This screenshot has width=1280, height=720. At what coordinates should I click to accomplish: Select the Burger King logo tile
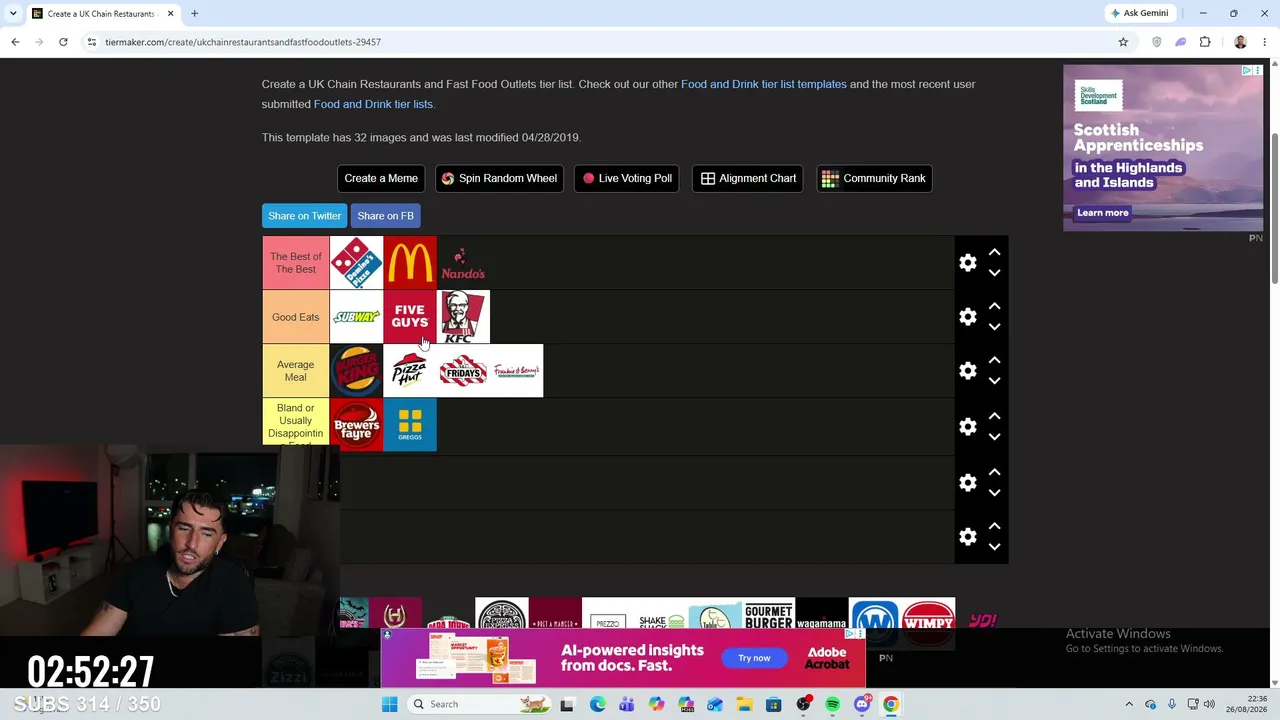[x=356, y=371]
